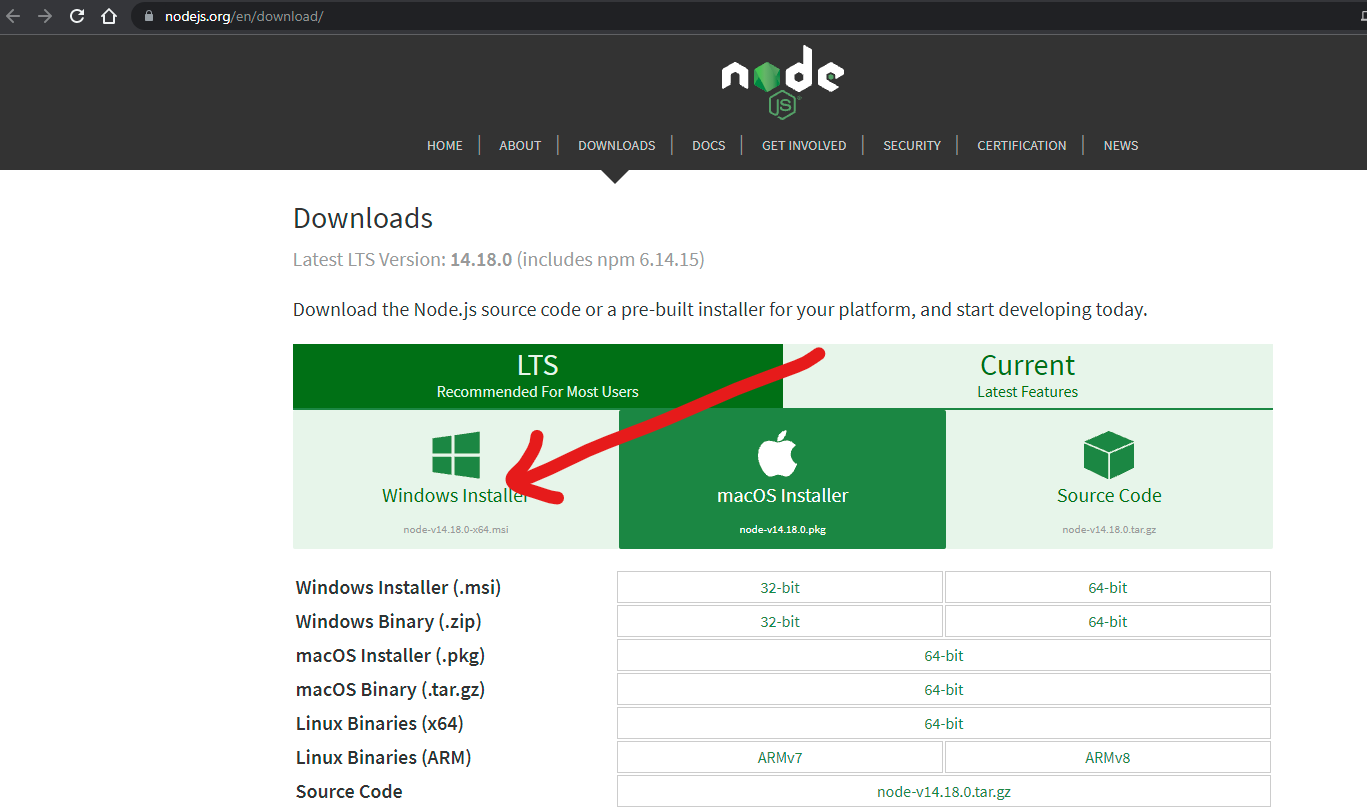1367x807 pixels.
Task: Open the NEWS nav item
Action: (1121, 146)
